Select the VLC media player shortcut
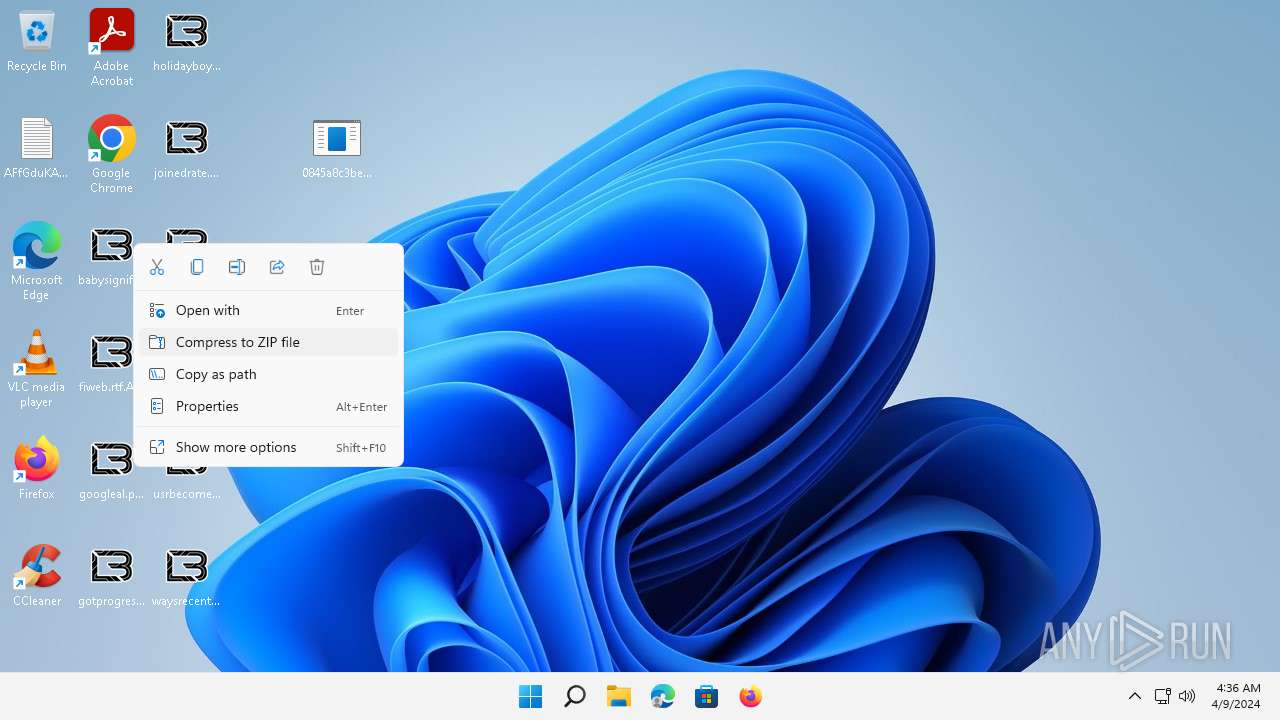 coord(37,368)
